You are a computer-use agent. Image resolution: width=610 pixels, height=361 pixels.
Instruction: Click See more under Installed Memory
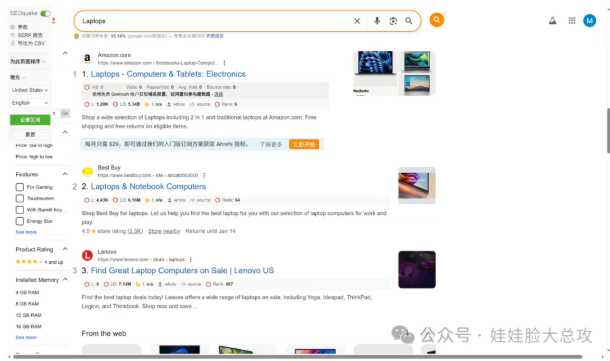click(26, 338)
